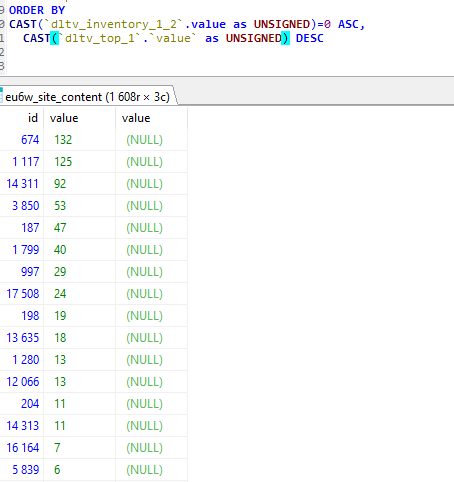
Task: Click the splitter between editor and results
Action: [227, 77]
